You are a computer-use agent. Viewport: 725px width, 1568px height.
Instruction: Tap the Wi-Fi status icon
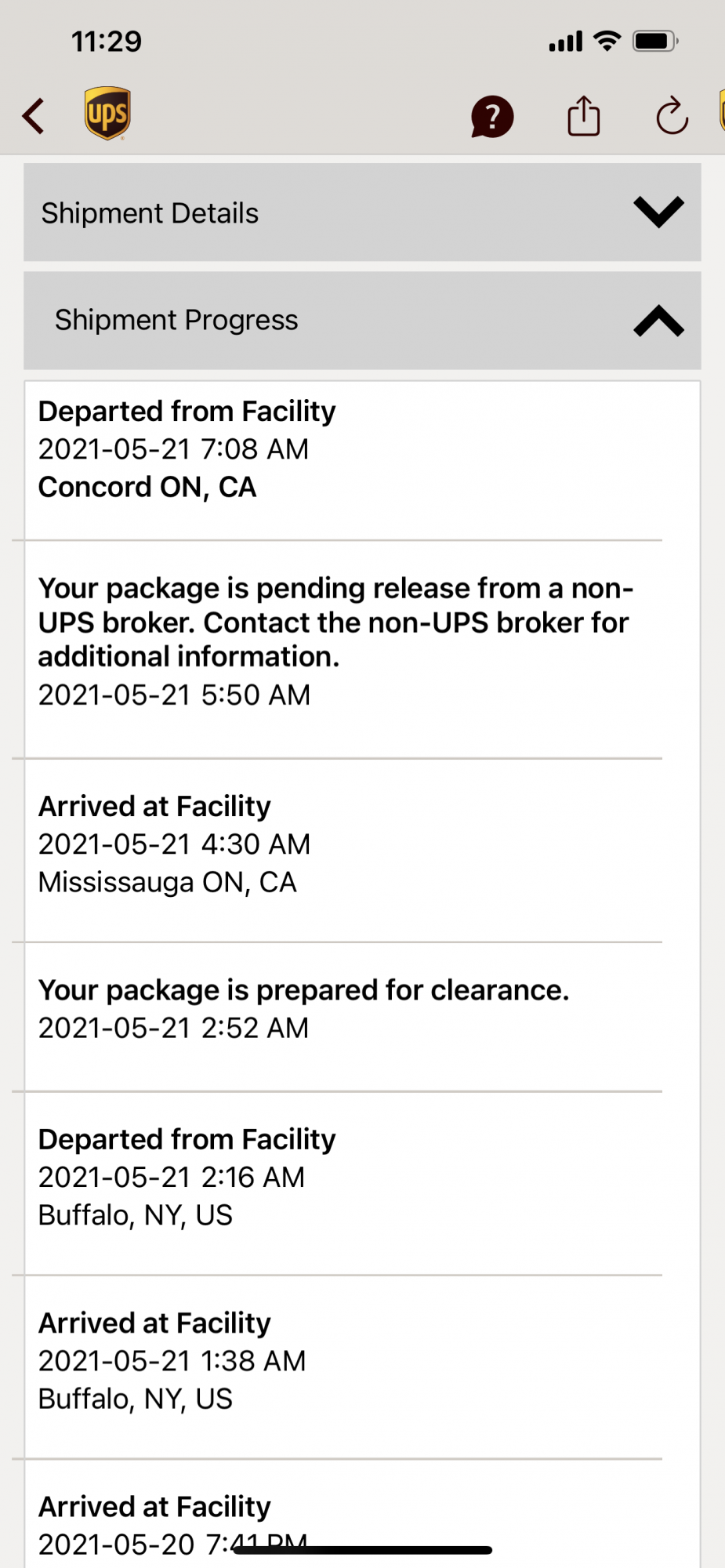(x=607, y=41)
